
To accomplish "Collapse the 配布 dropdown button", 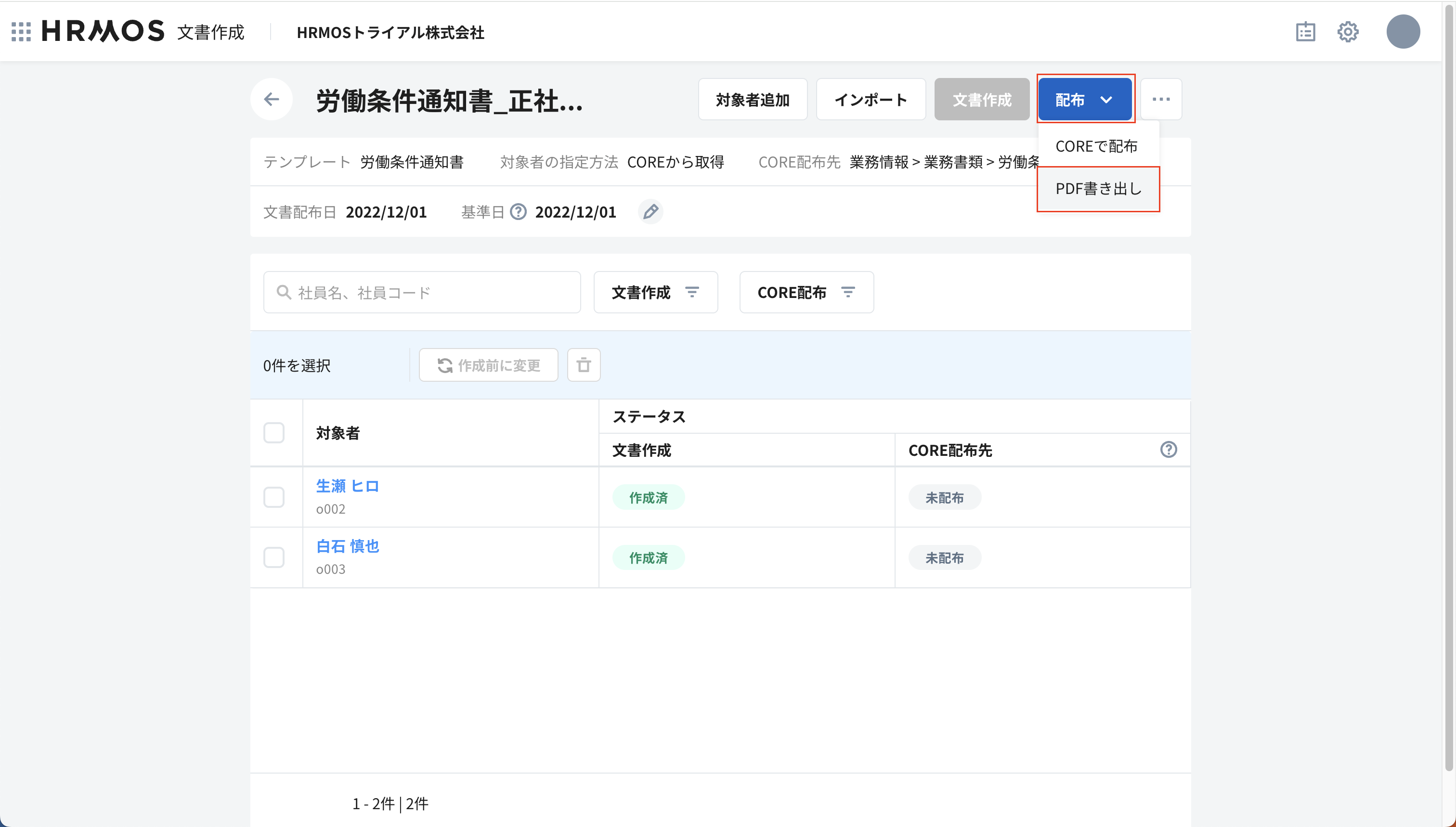I will (x=1084, y=99).
